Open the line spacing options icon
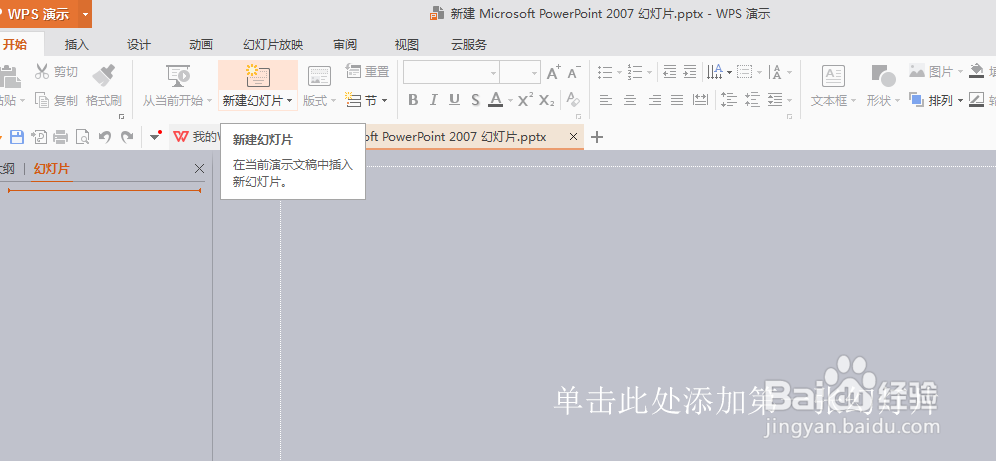The image size is (996, 461). coord(774,100)
